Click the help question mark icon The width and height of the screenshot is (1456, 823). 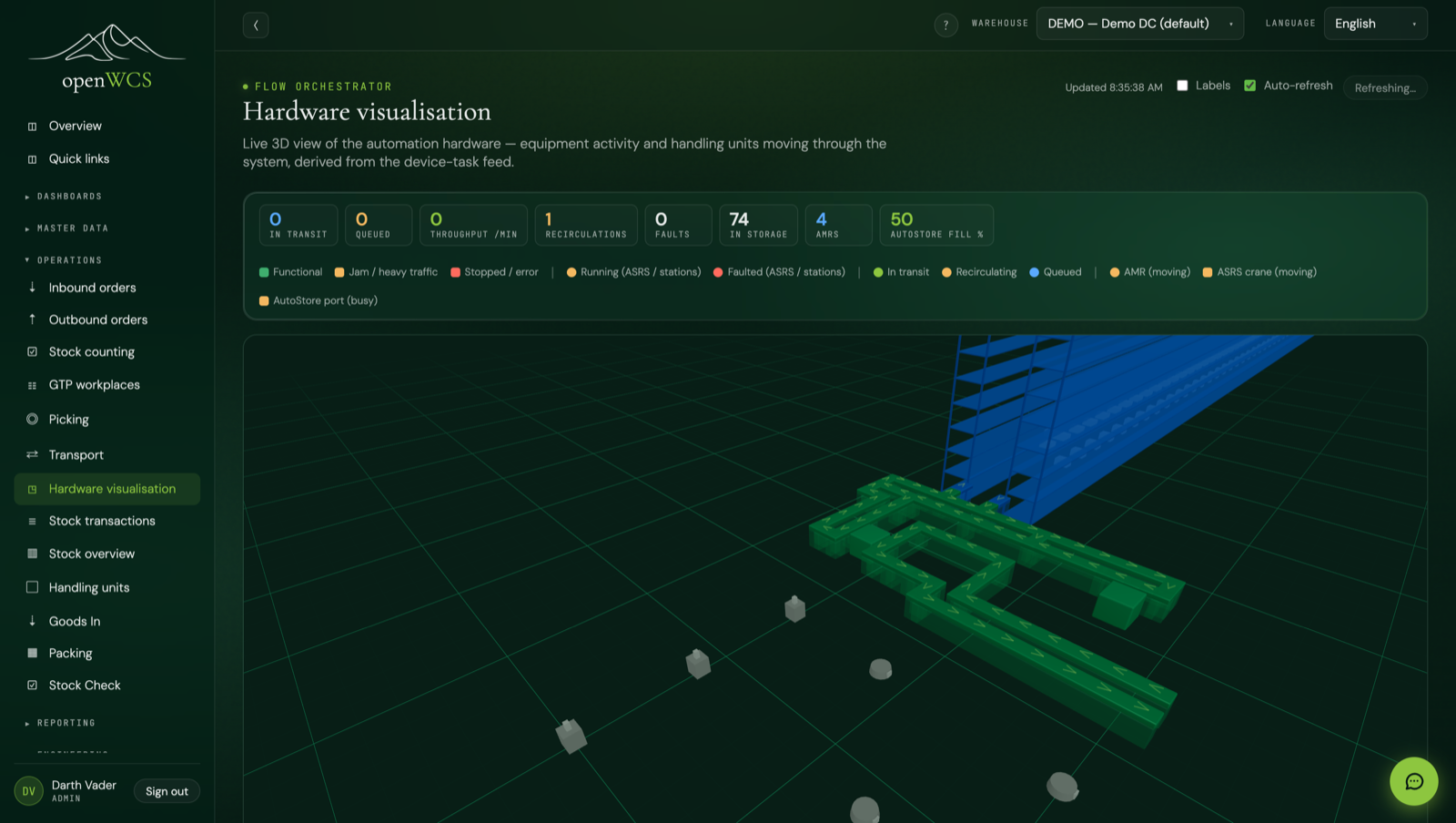[945, 25]
